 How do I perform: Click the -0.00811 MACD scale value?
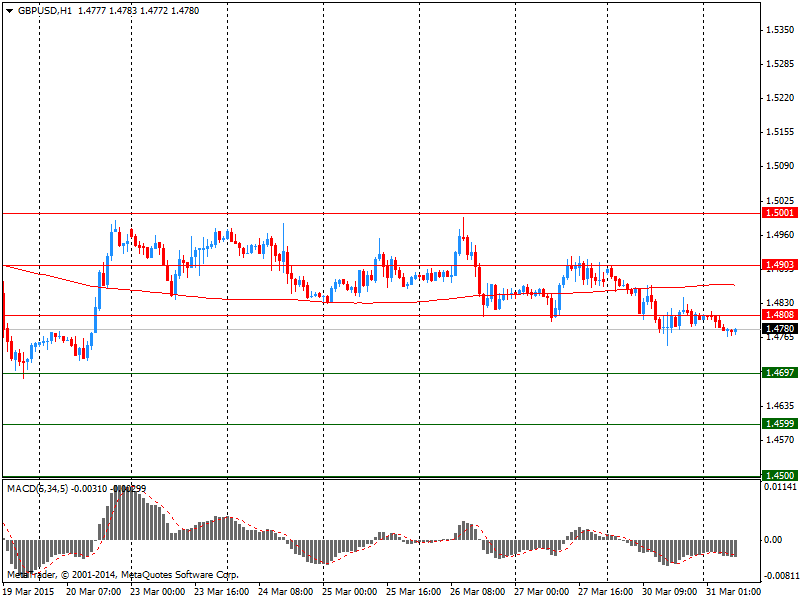click(780, 576)
